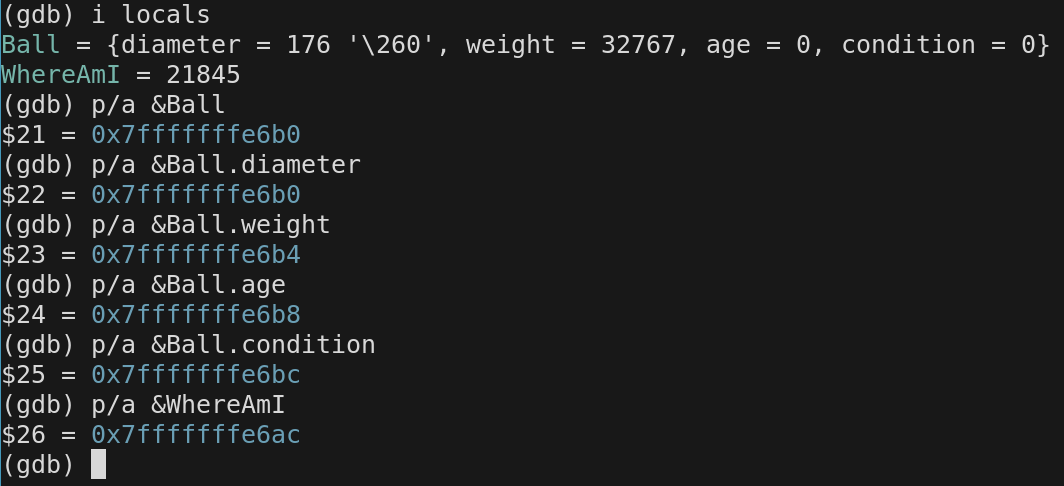
Task: Click the 'p/a &Ball.condition' command
Action: click(x=240, y=345)
